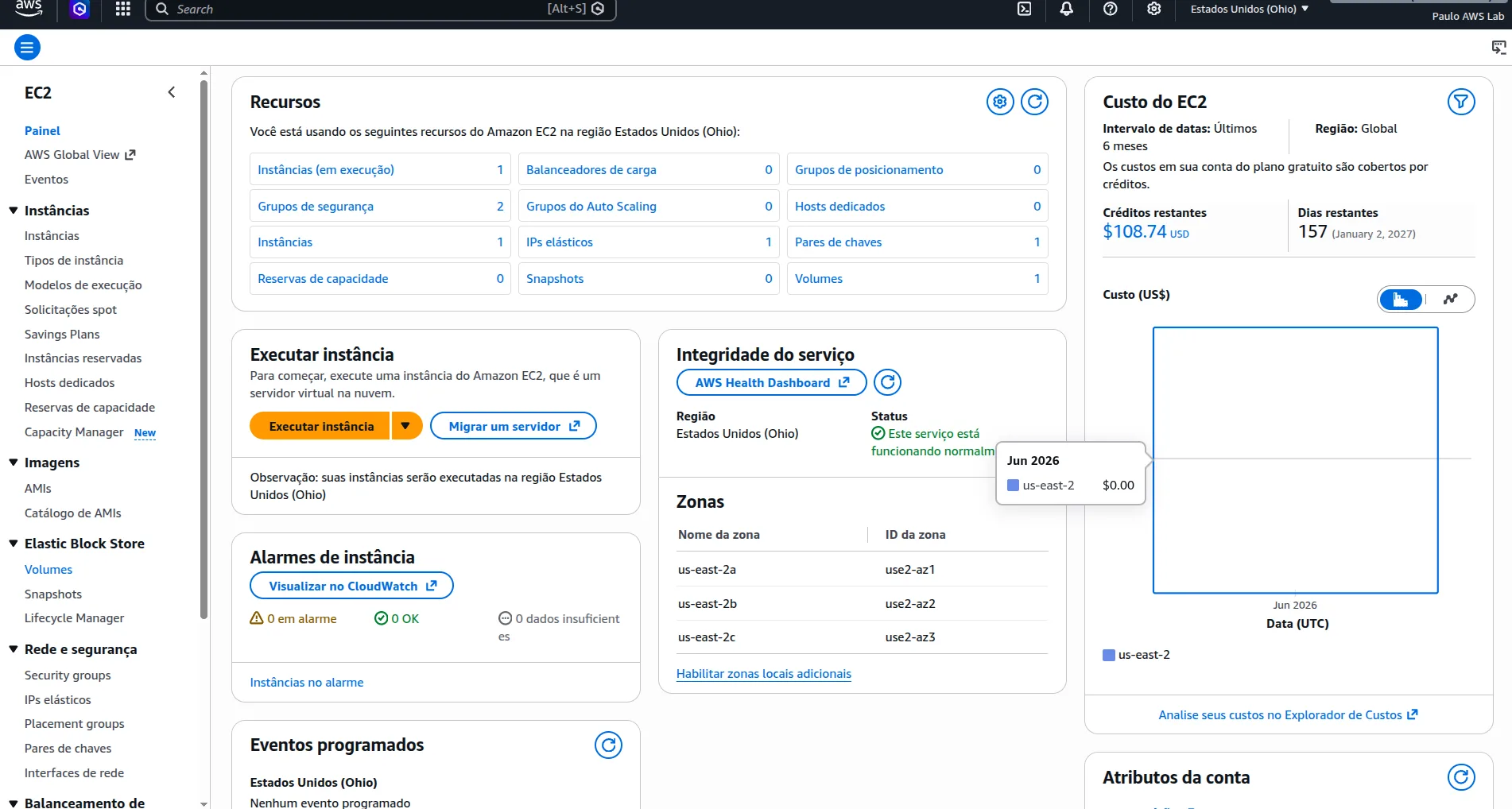The height and width of the screenshot is (809, 1512).
Task: Open Snapshots resource tile
Action: coord(649,279)
